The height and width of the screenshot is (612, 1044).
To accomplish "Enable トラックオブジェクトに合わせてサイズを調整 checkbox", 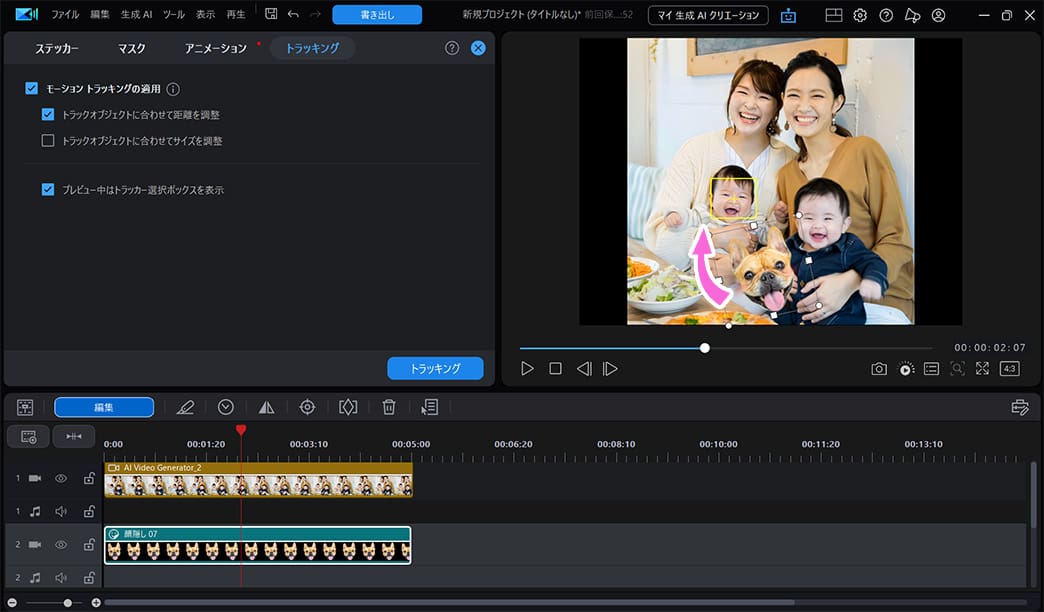I will pyautogui.click(x=48, y=141).
